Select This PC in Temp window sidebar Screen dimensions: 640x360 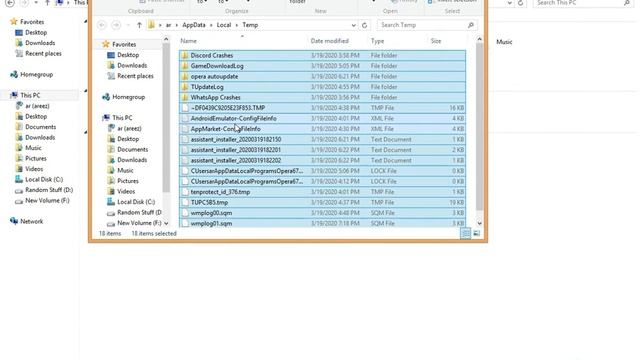(118, 118)
